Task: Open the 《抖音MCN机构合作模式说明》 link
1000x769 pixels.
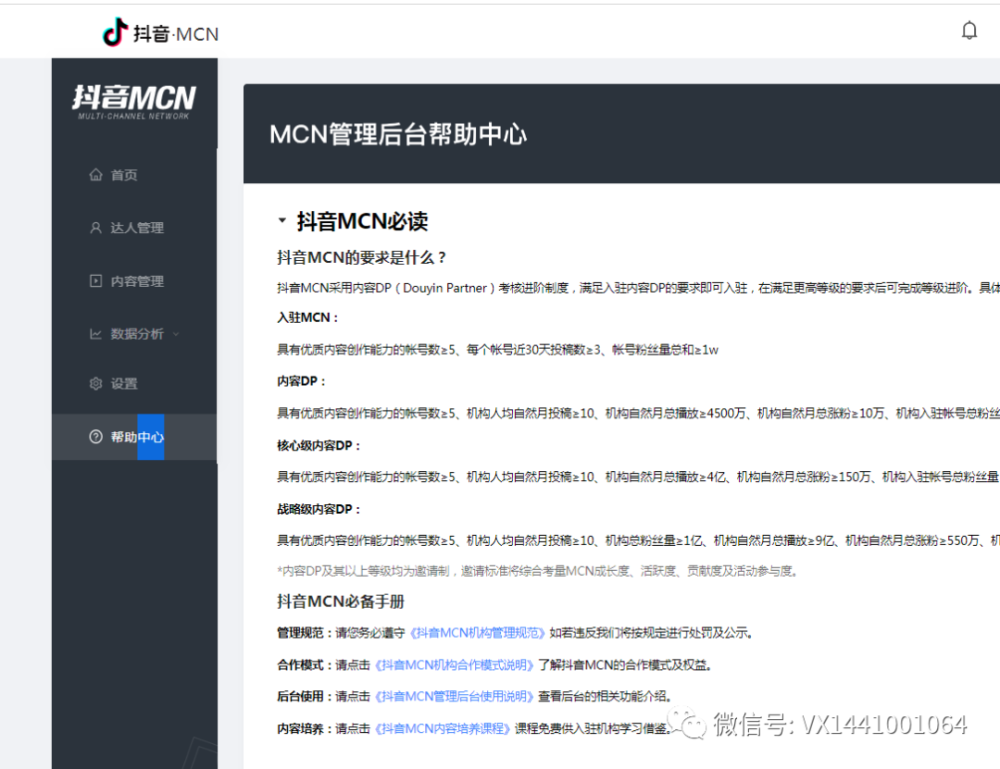Action: coord(453,665)
